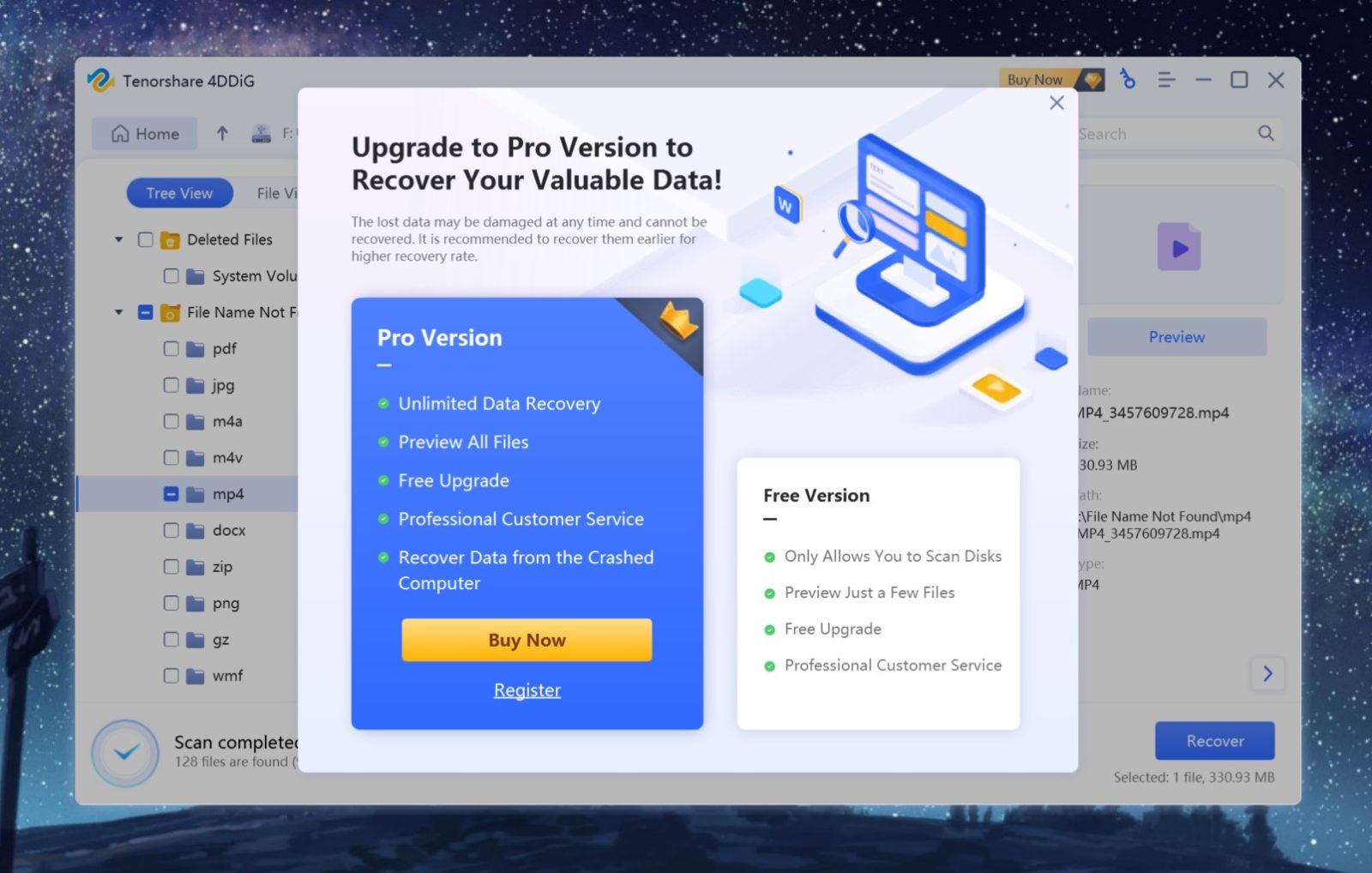Click the scan completed progress circle

click(x=125, y=752)
